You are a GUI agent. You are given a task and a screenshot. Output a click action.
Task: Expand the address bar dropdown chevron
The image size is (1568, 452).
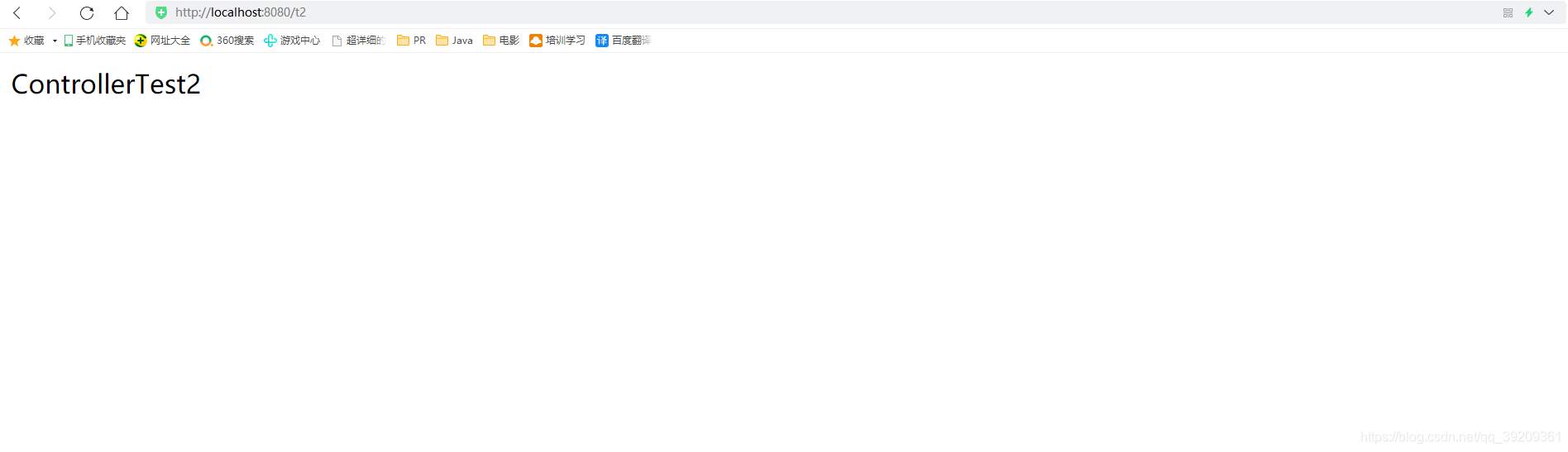1549,12
